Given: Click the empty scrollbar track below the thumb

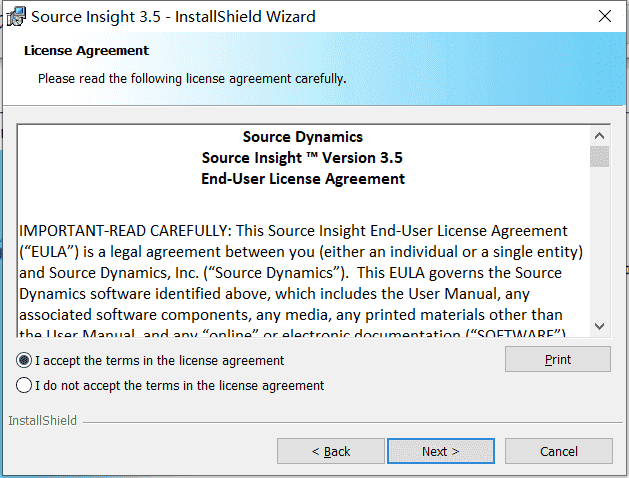Looking at the screenshot, I should point(599,241).
